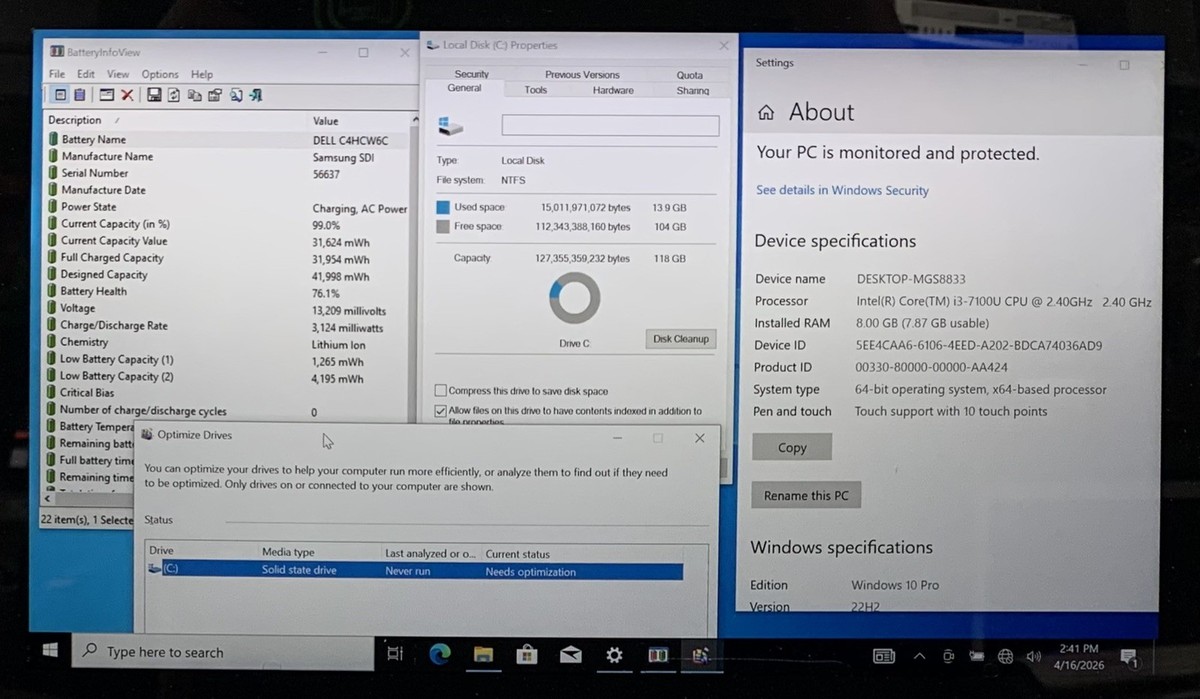Open See details in Windows Security link
This screenshot has width=1200, height=699.
click(842, 190)
